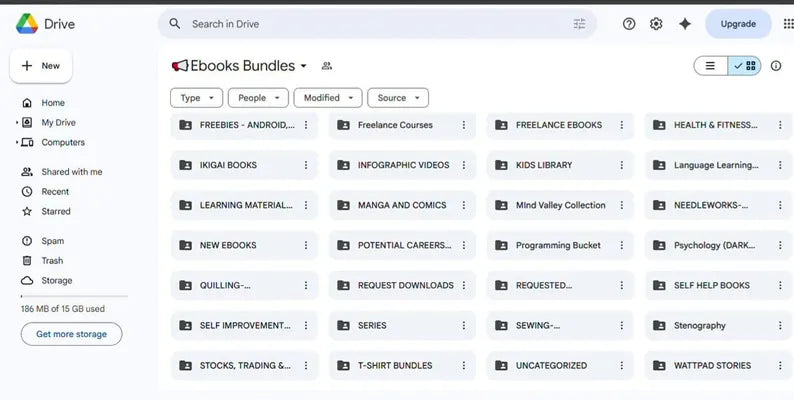Open the People filter dropdown
This screenshot has width=794, height=400.
[258, 98]
